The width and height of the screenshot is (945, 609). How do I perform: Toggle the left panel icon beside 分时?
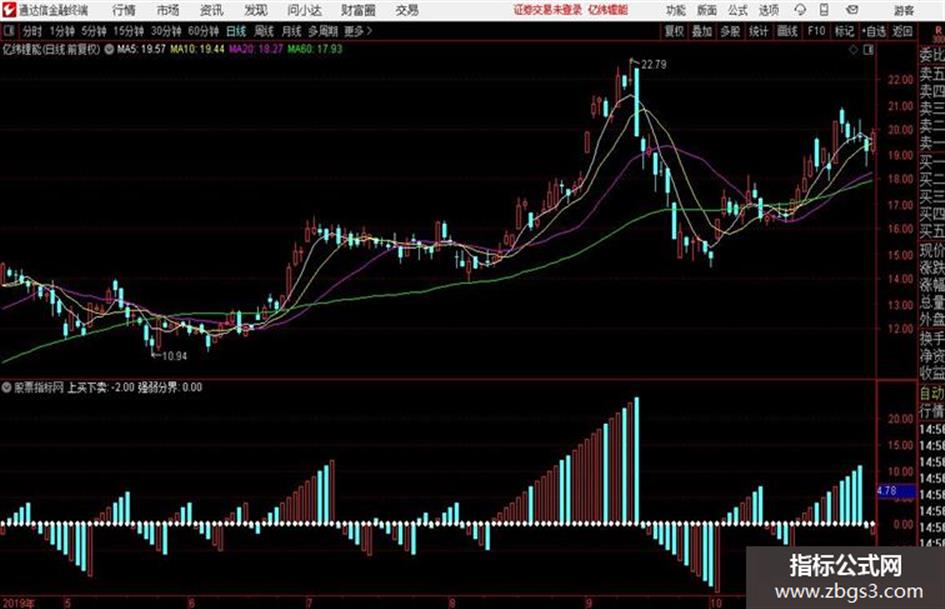[9, 31]
